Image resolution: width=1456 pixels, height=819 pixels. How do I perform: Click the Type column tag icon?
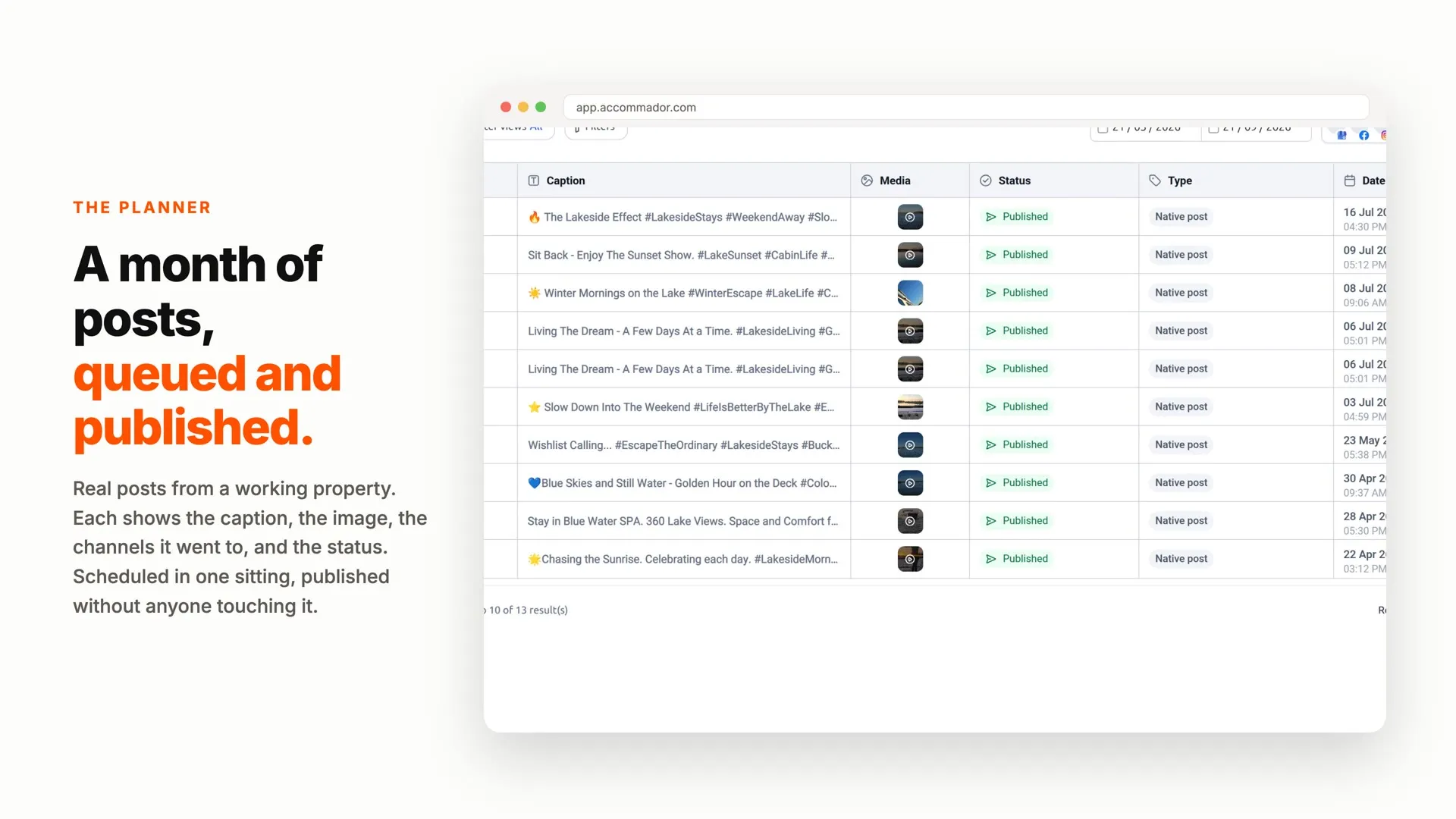1155,180
